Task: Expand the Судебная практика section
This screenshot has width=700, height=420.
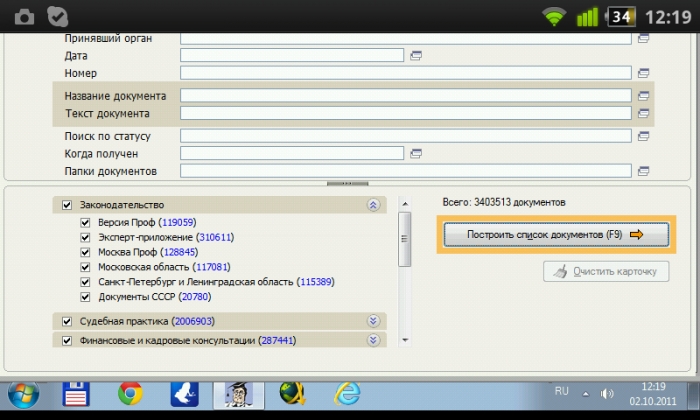Action: [373, 321]
